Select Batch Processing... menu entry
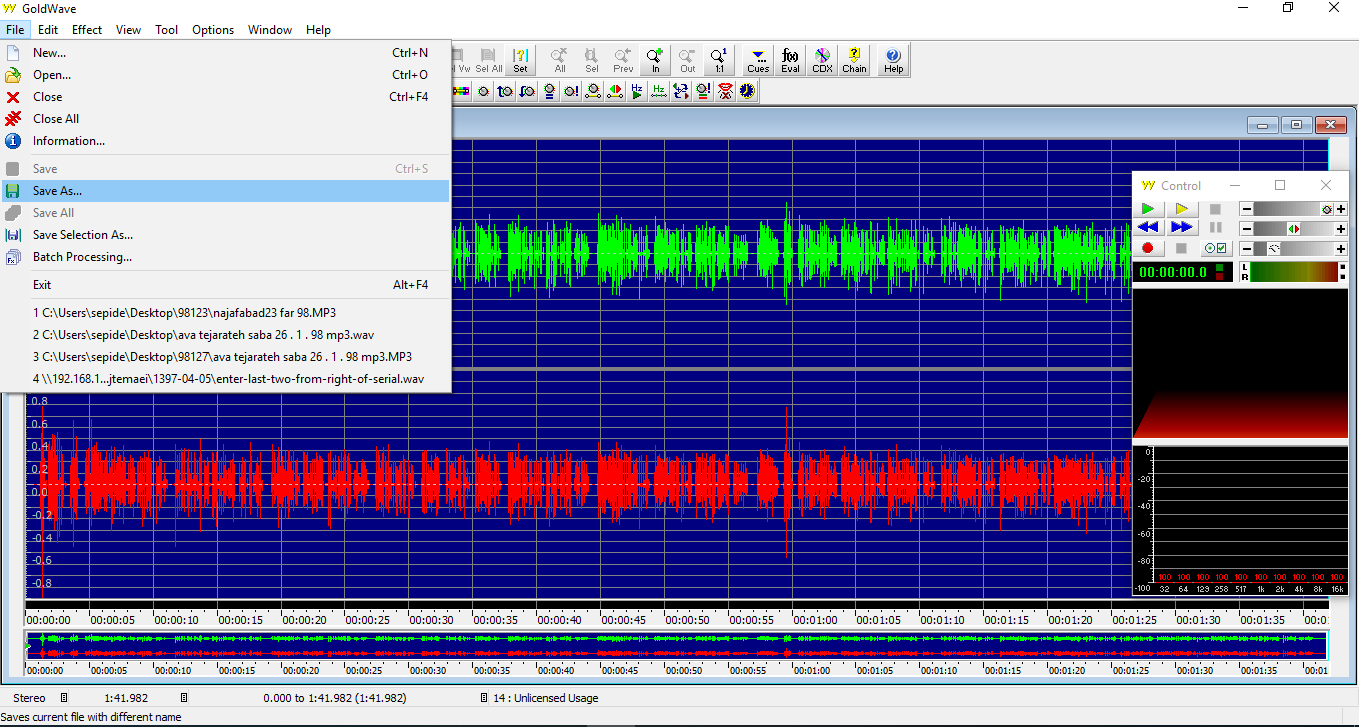 point(82,257)
